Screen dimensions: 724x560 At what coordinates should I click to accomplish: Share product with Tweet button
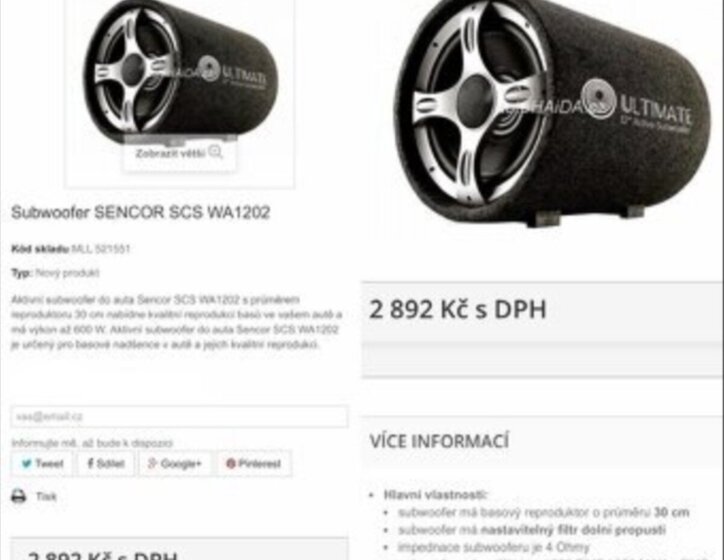(42, 464)
